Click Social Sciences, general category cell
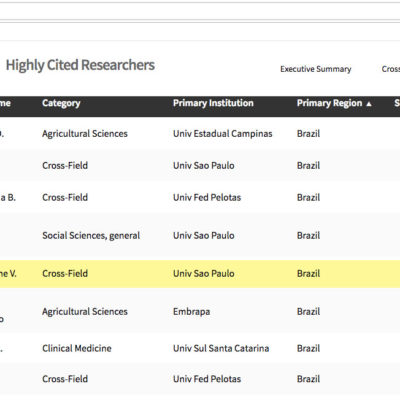Screen dimensions: 400x400 click(91, 236)
